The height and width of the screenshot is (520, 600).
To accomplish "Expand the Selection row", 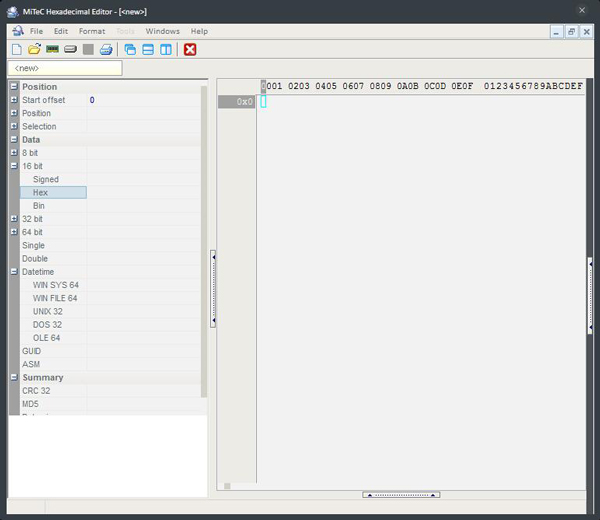I will pyautogui.click(x=14, y=126).
